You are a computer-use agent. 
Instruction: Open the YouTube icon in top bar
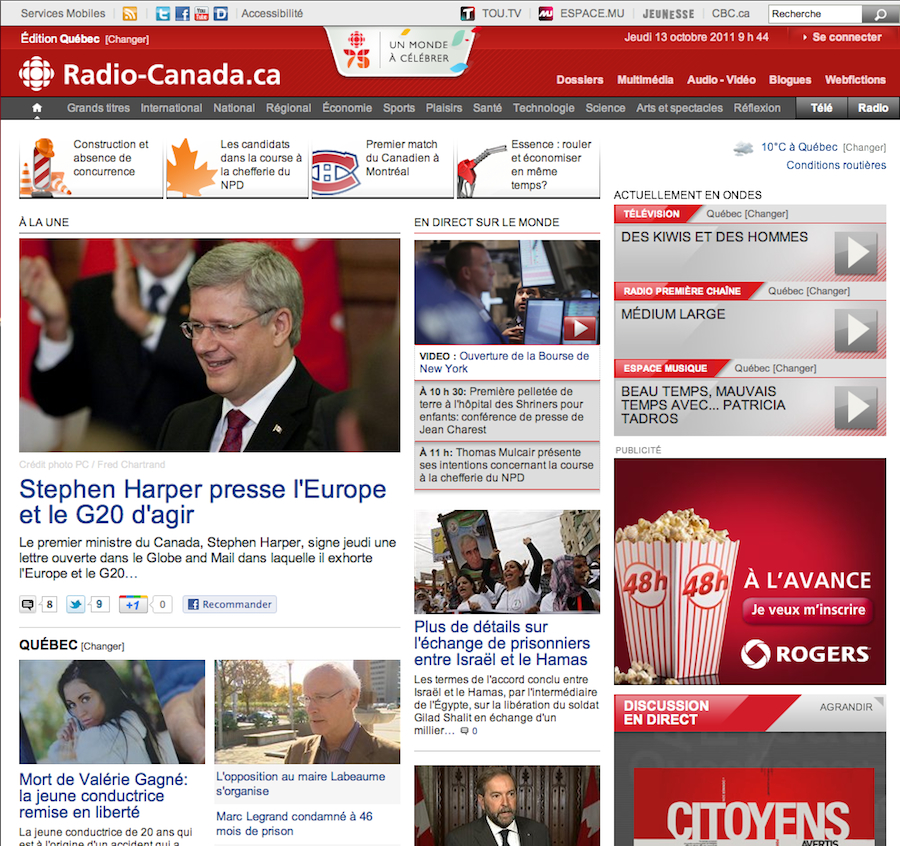[201, 13]
